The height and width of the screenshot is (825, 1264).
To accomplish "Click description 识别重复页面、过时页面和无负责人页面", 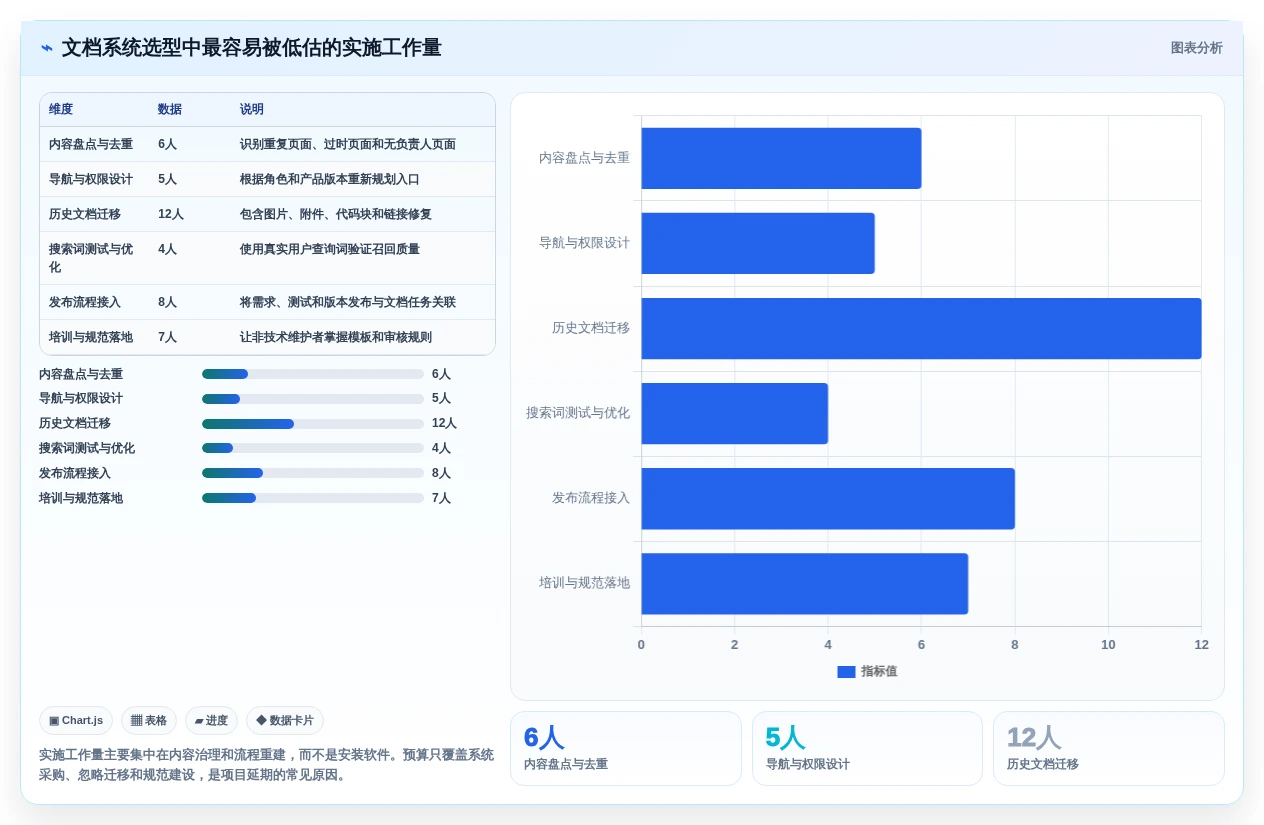I will [348, 144].
